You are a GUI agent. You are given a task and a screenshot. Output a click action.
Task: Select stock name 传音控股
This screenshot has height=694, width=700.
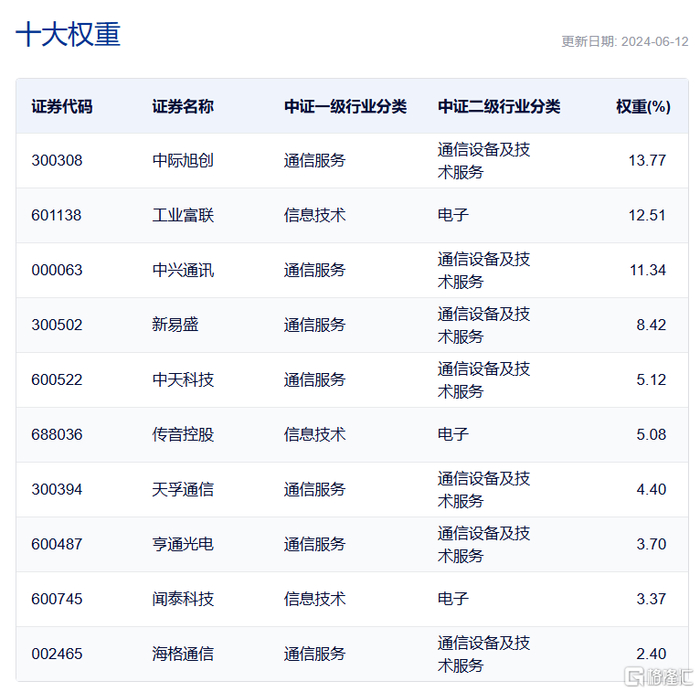point(183,434)
